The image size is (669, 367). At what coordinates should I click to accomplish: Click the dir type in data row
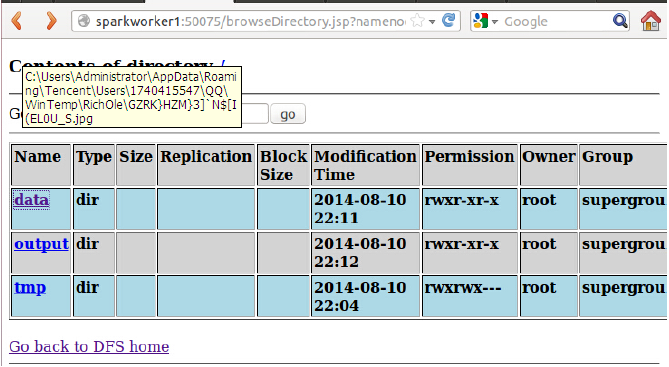(87, 200)
